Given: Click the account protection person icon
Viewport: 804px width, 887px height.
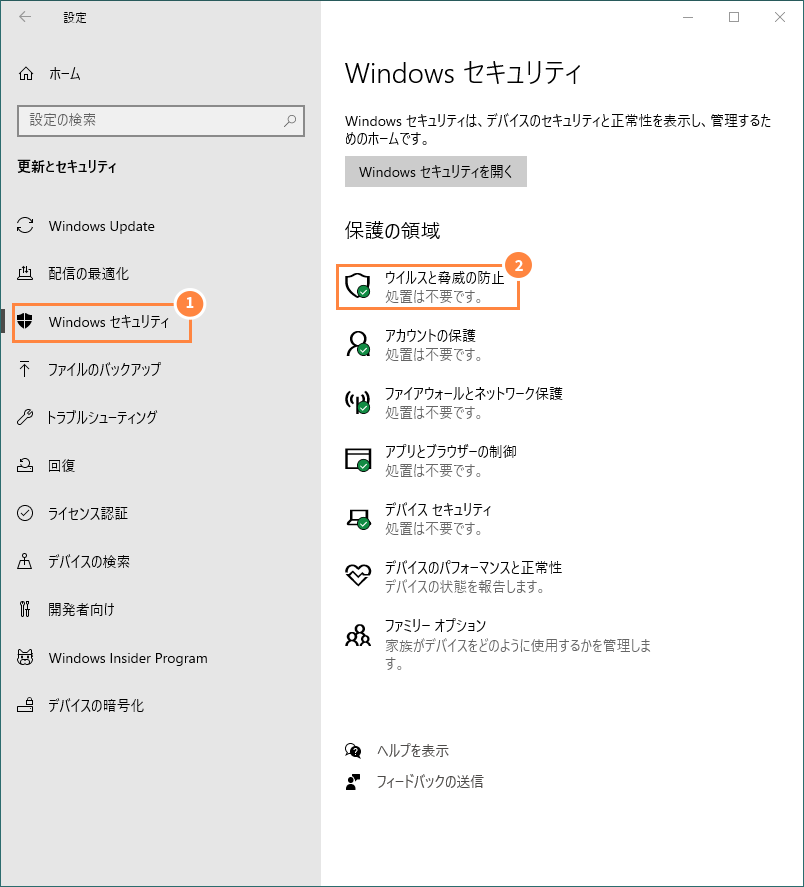Looking at the screenshot, I should [358, 343].
